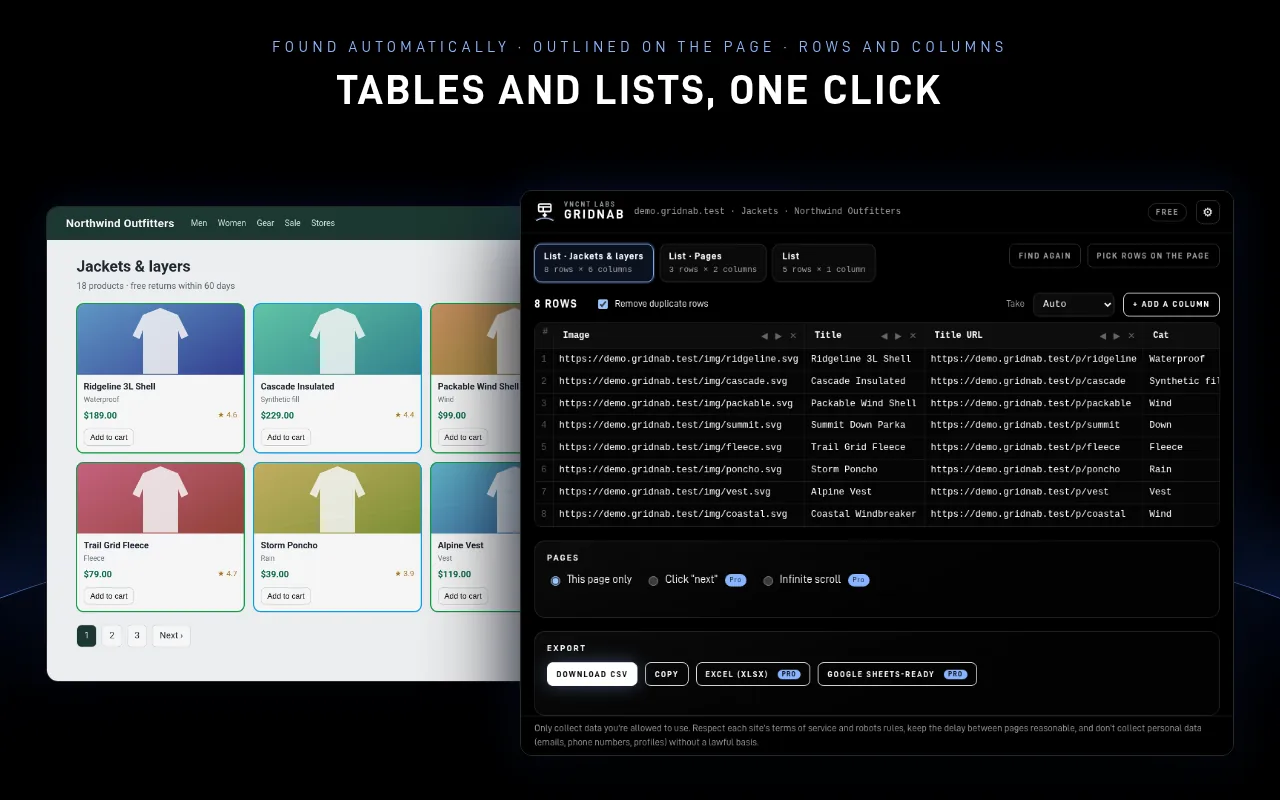Click Add a Column button
The image size is (1280, 800).
1171,304
